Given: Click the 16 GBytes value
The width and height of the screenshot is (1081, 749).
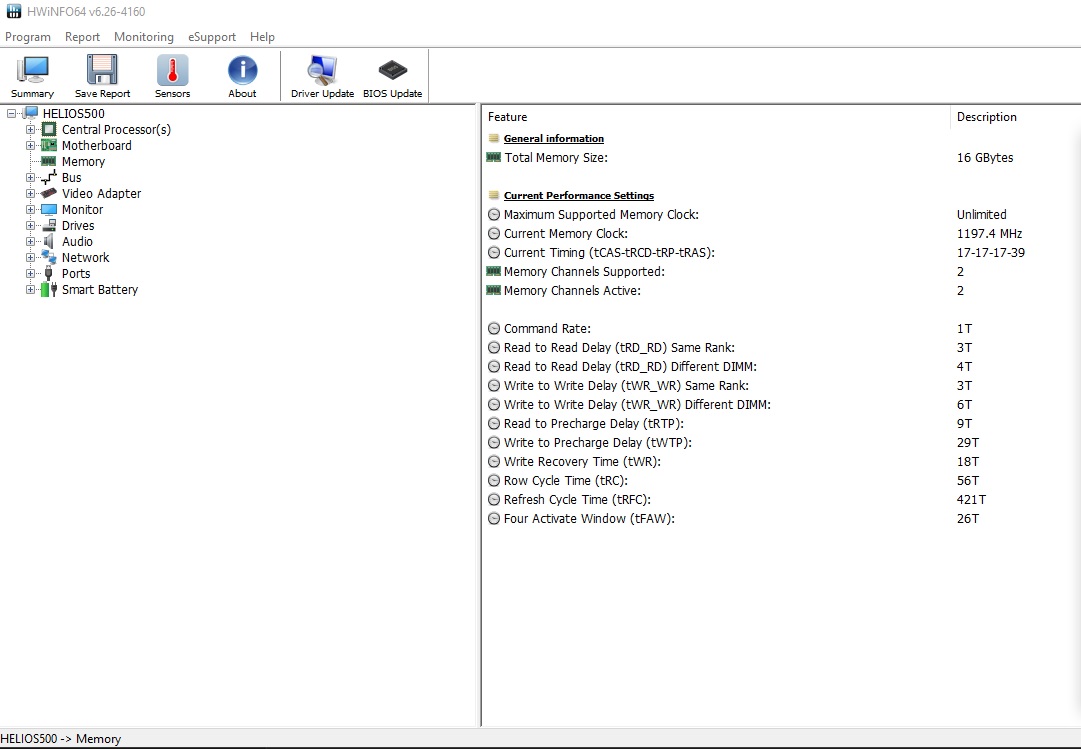Looking at the screenshot, I should pos(984,157).
